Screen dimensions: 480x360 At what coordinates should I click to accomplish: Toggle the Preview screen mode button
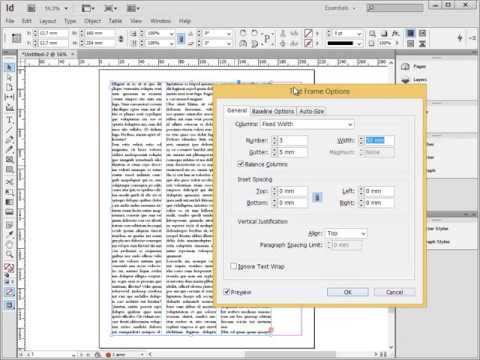coord(9,305)
